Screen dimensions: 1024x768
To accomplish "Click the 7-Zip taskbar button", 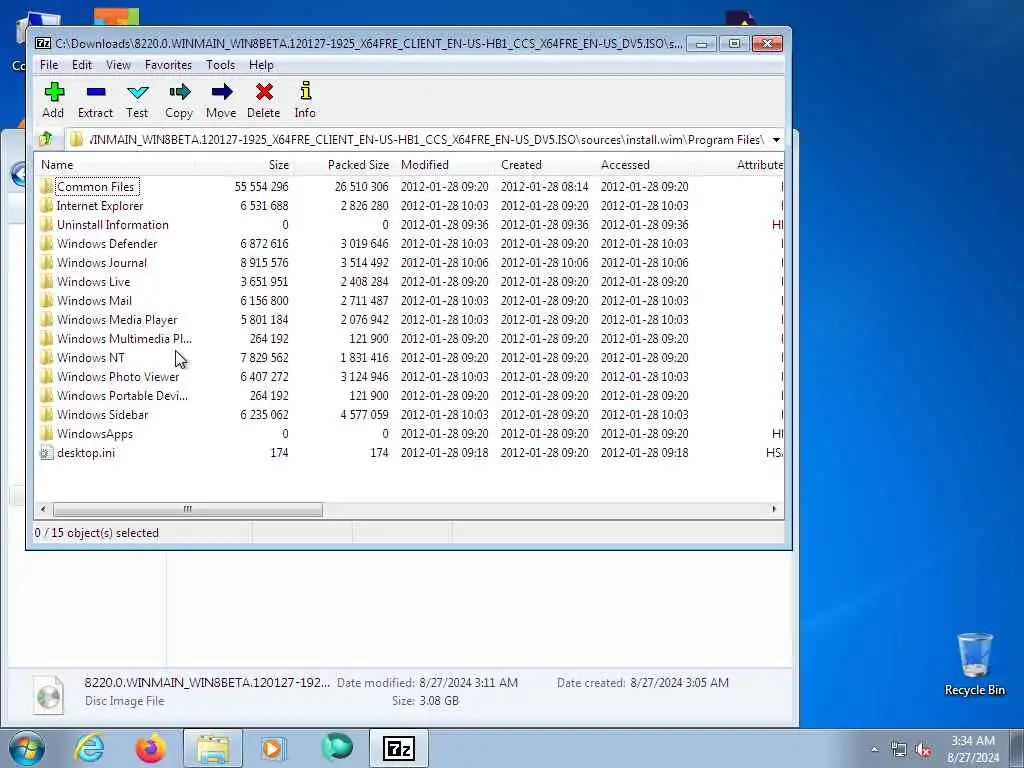I will [398, 748].
